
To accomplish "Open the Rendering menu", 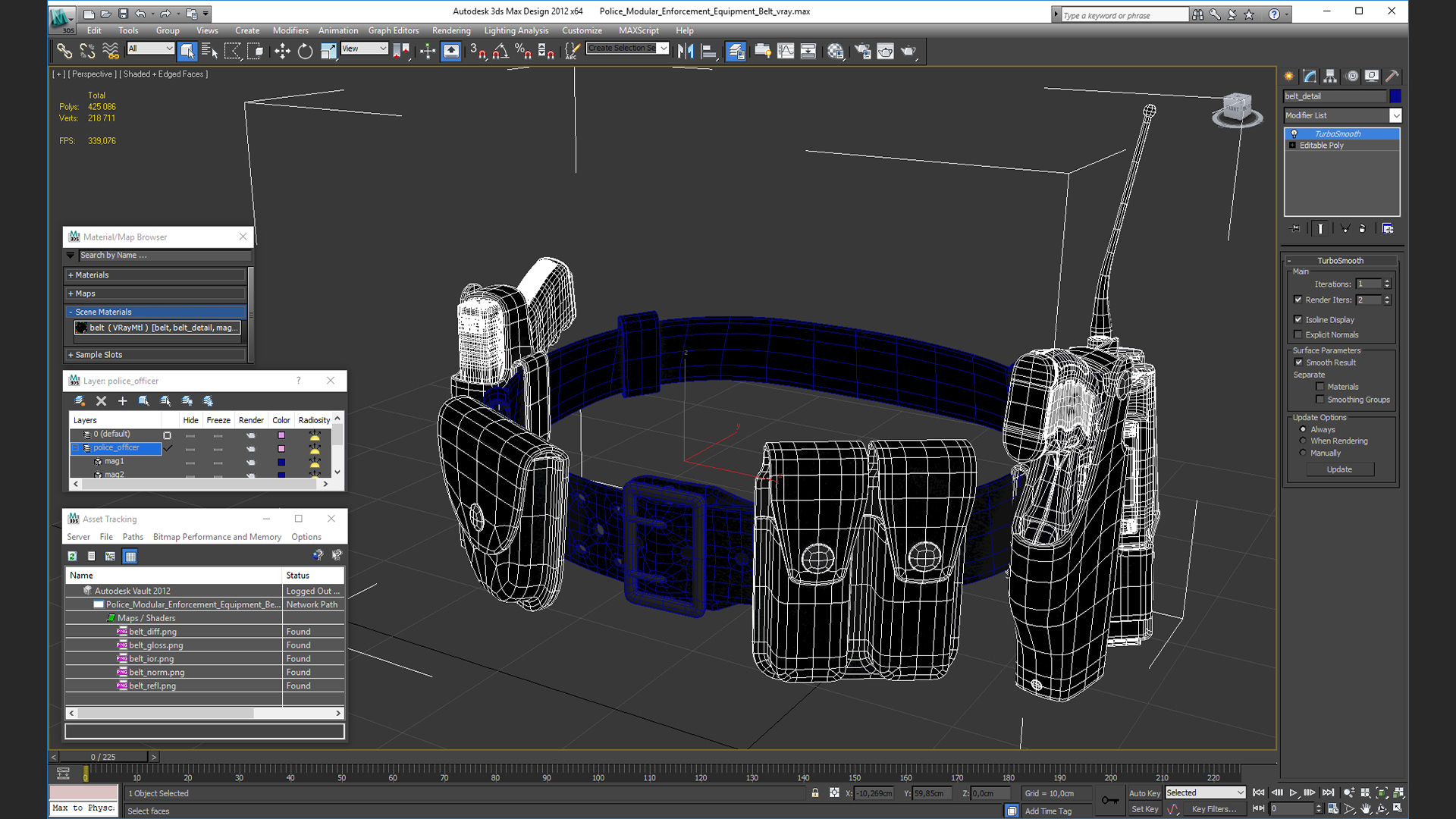I will [x=451, y=30].
